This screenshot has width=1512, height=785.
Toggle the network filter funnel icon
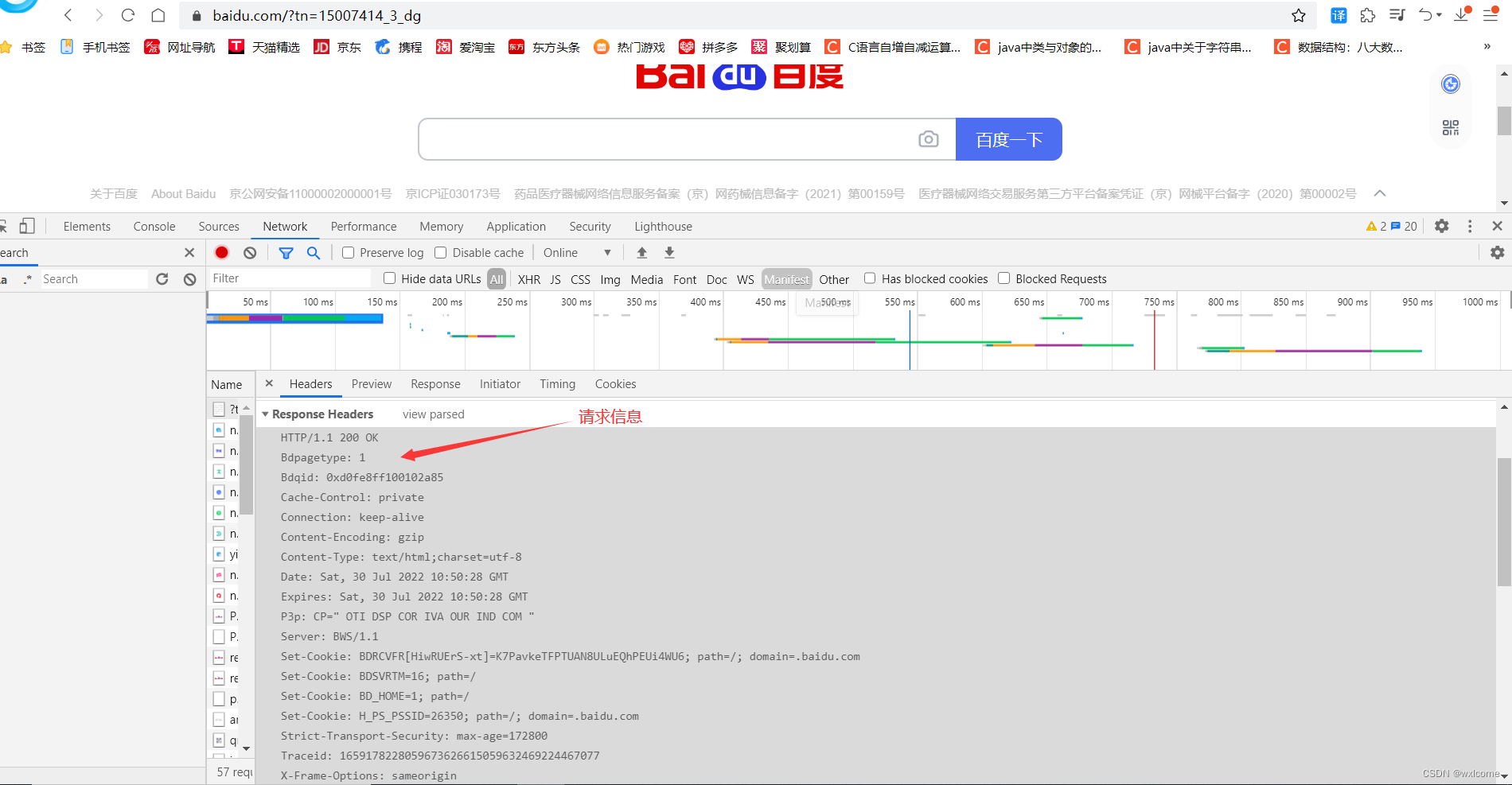[286, 252]
